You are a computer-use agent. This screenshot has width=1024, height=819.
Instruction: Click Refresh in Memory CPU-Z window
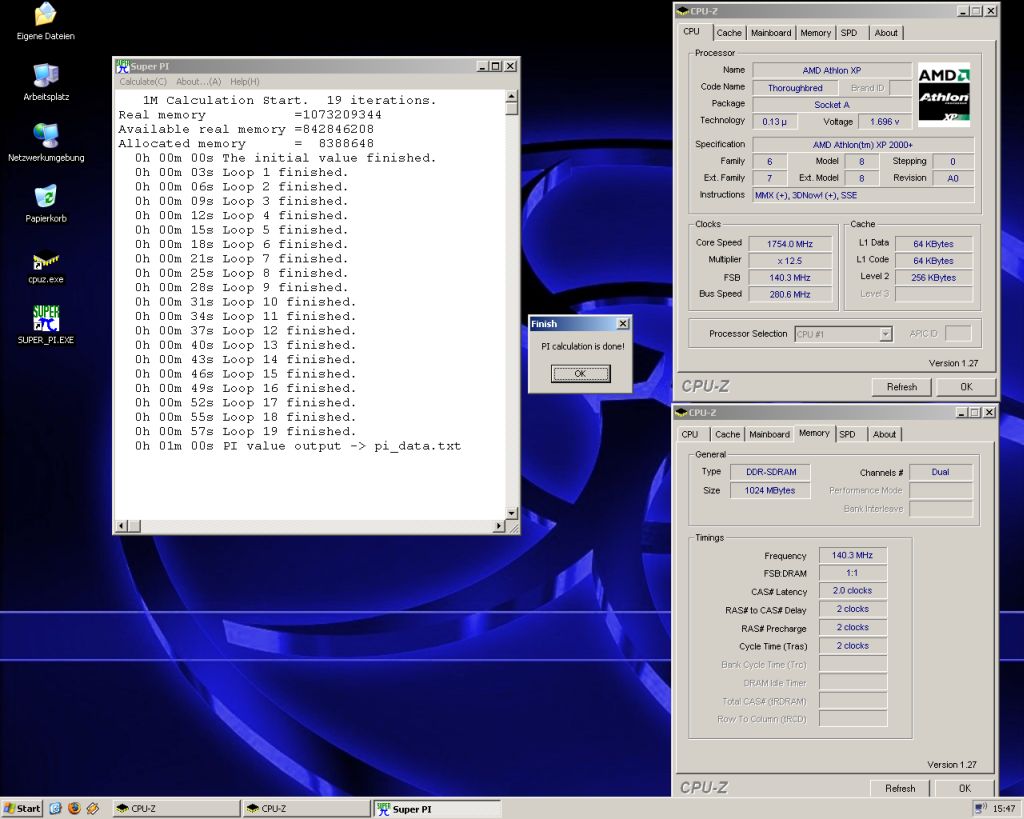pyautogui.click(x=900, y=788)
